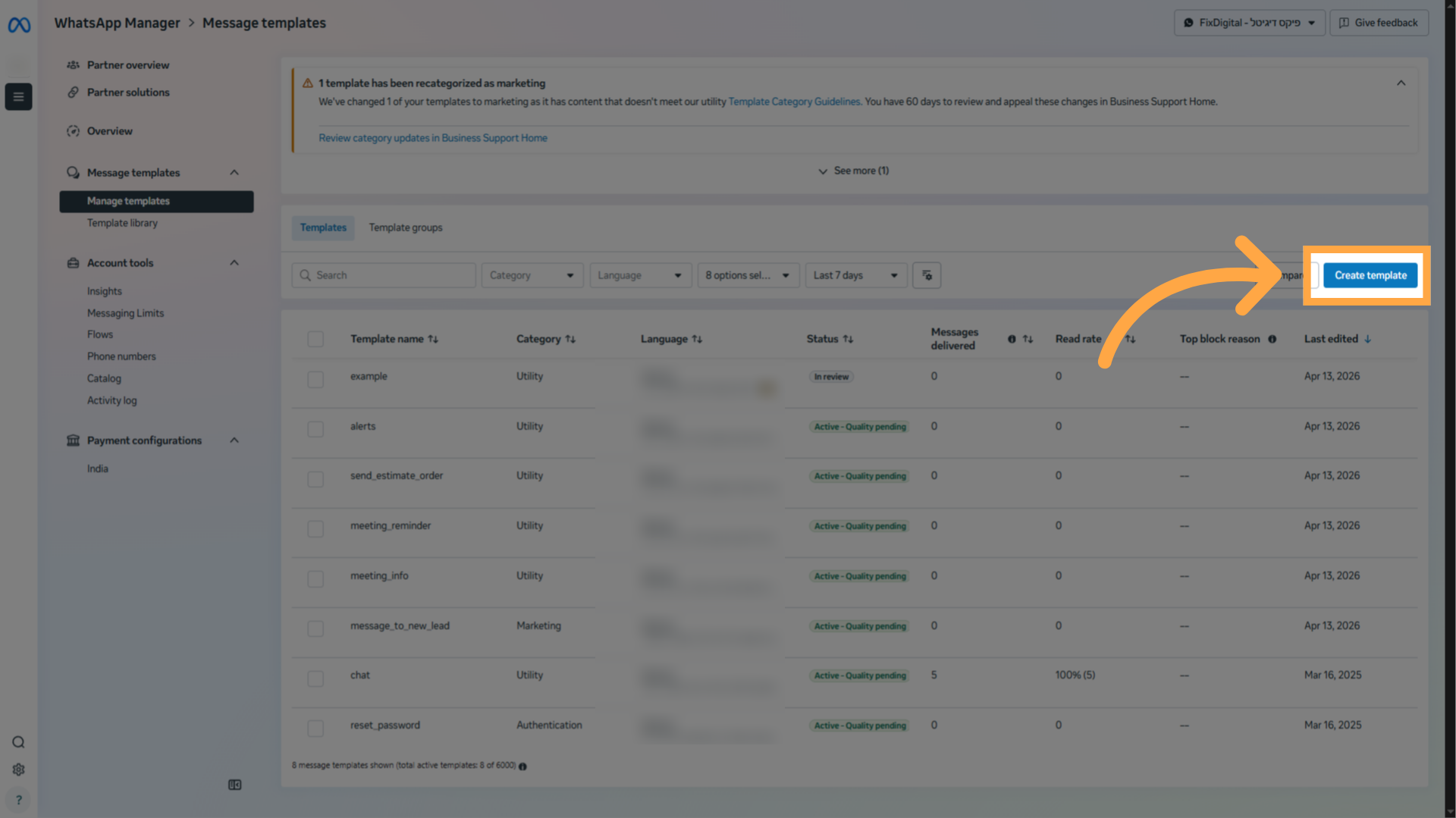The width and height of the screenshot is (1456, 818).
Task: Open the Catalog sidebar item
Action: [104, 378]
